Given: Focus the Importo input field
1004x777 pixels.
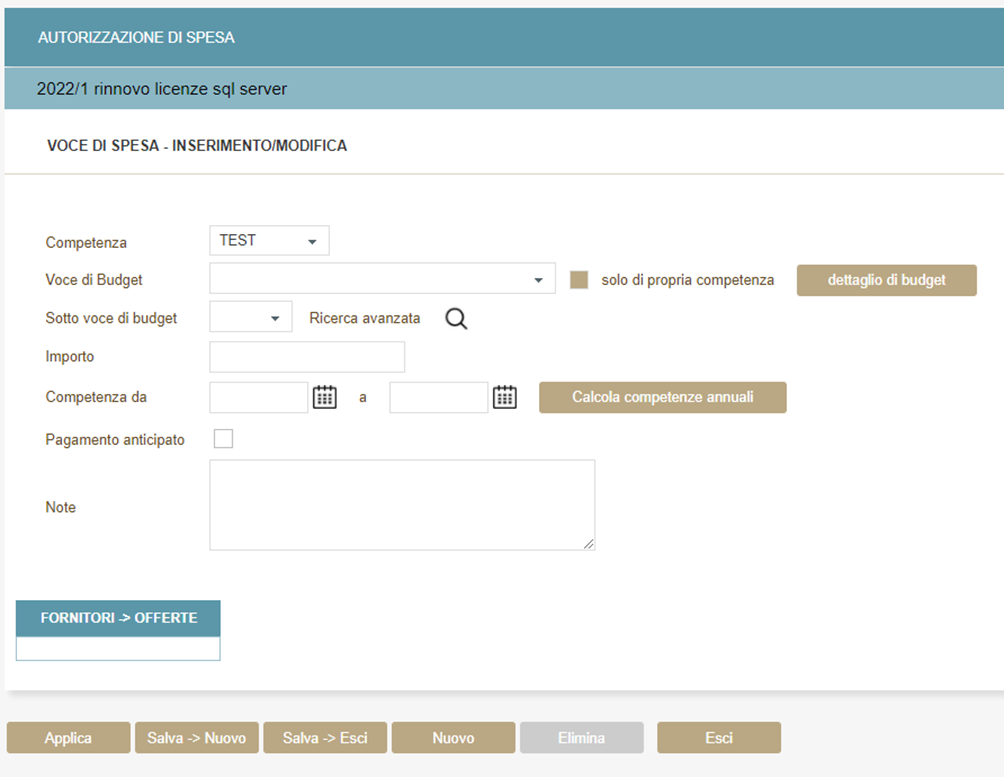Looking at the screenshot, I should (307, 357).
